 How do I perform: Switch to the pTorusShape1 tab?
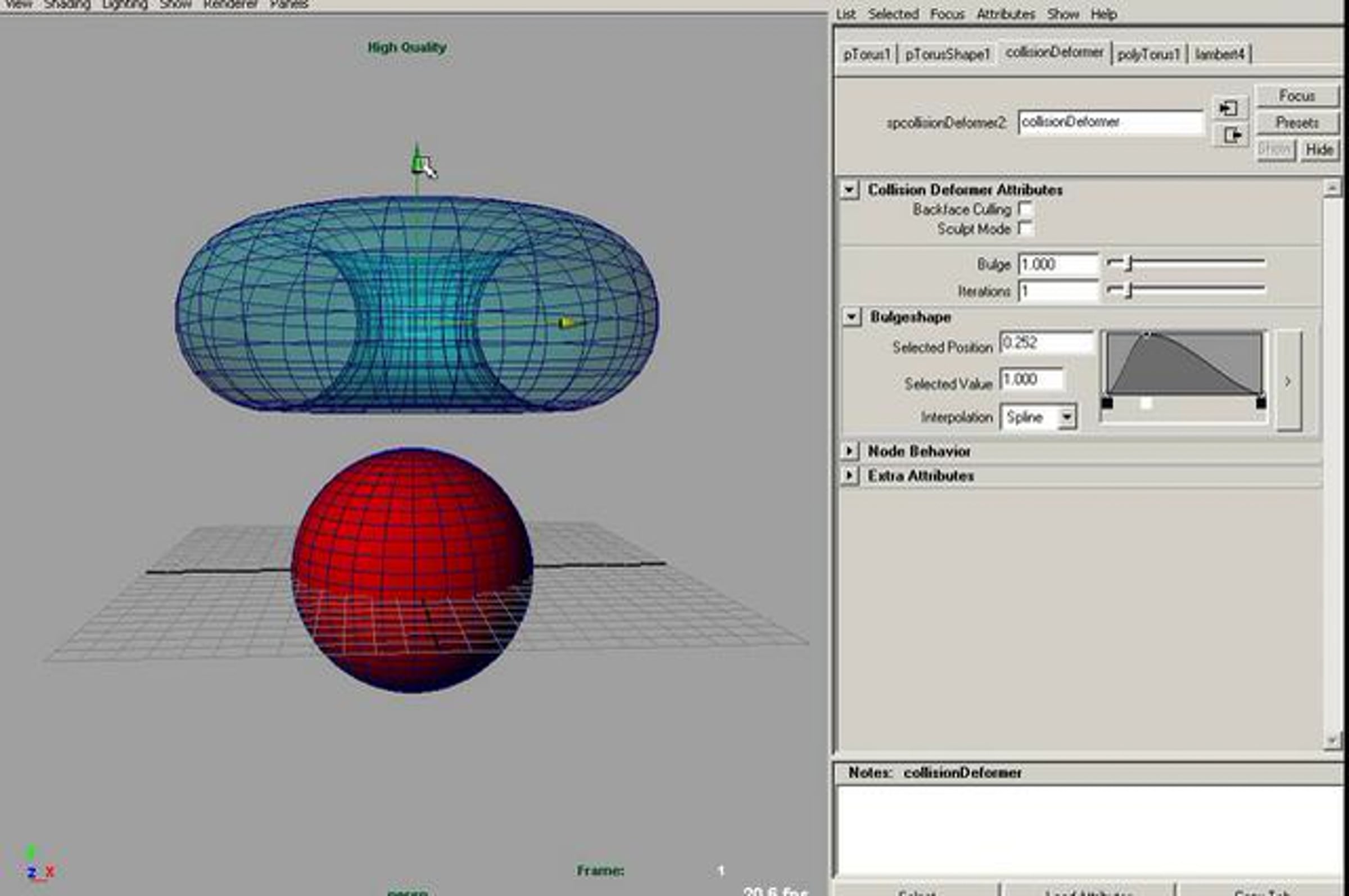(947, 55)
